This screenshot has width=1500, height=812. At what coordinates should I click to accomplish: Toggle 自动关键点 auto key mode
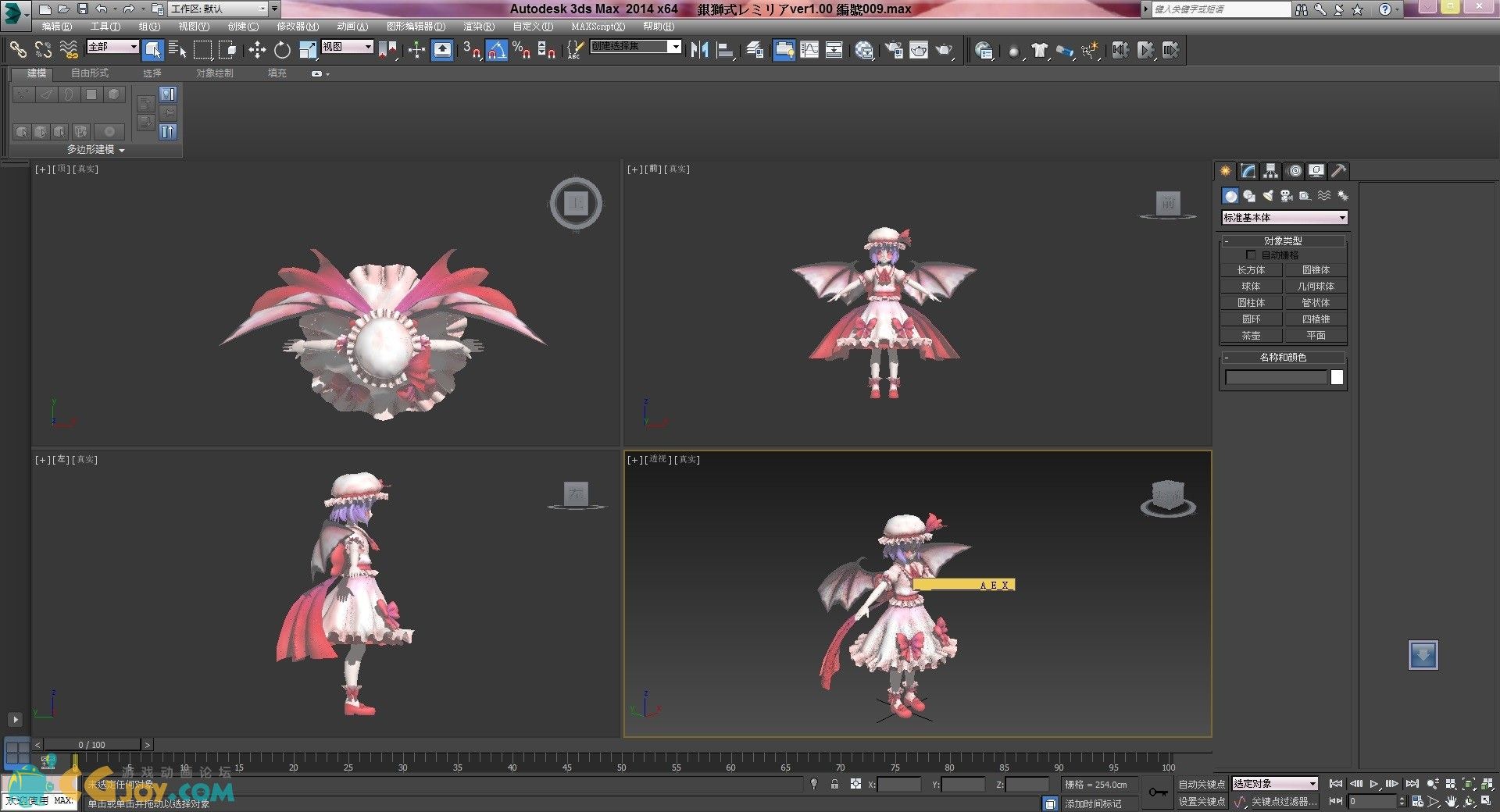coord(1202,784)
